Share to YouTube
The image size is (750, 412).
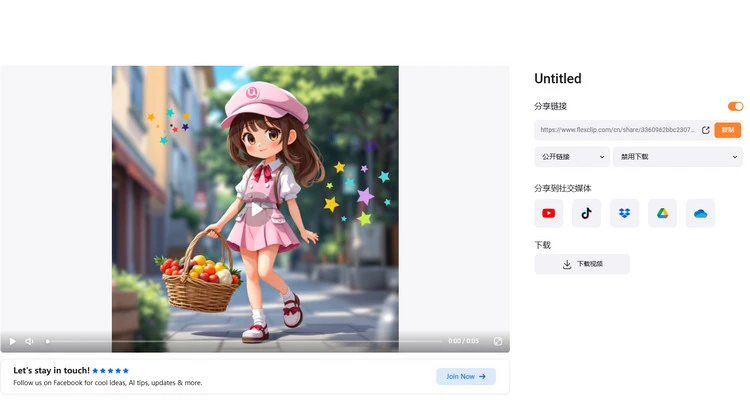(549, 213)
